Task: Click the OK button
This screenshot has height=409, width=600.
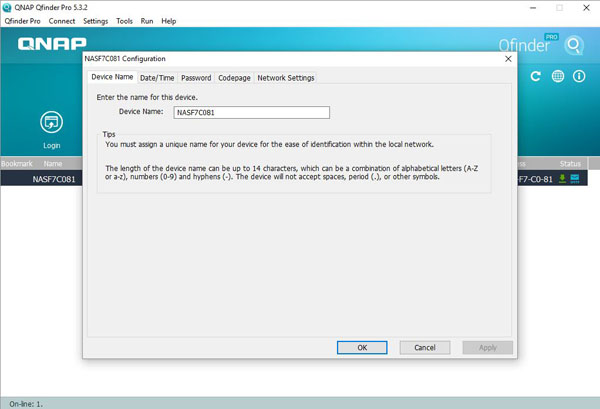Action: point(362,347)
